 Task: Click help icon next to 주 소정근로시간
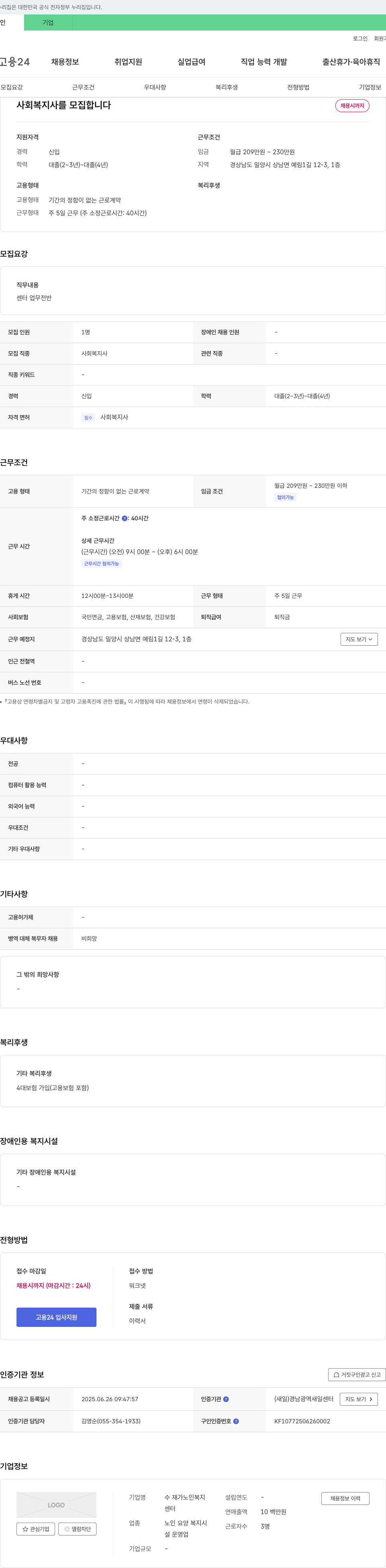[125, 518]
